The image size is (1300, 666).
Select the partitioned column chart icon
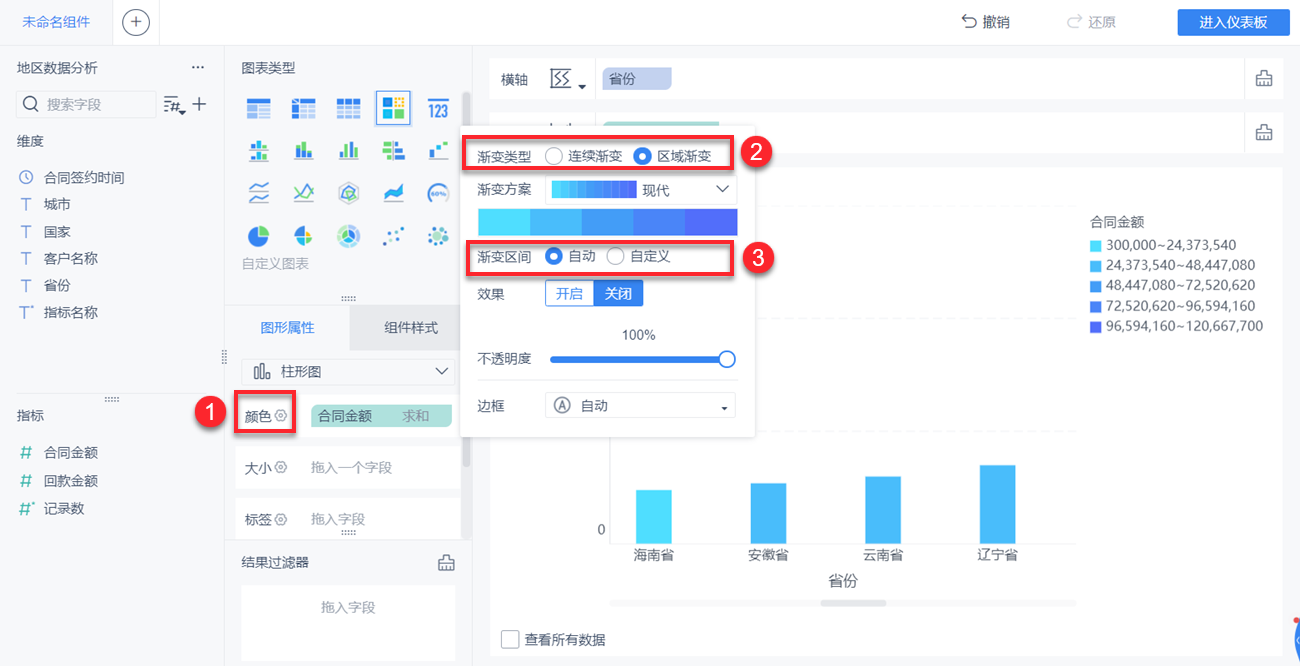259,150
